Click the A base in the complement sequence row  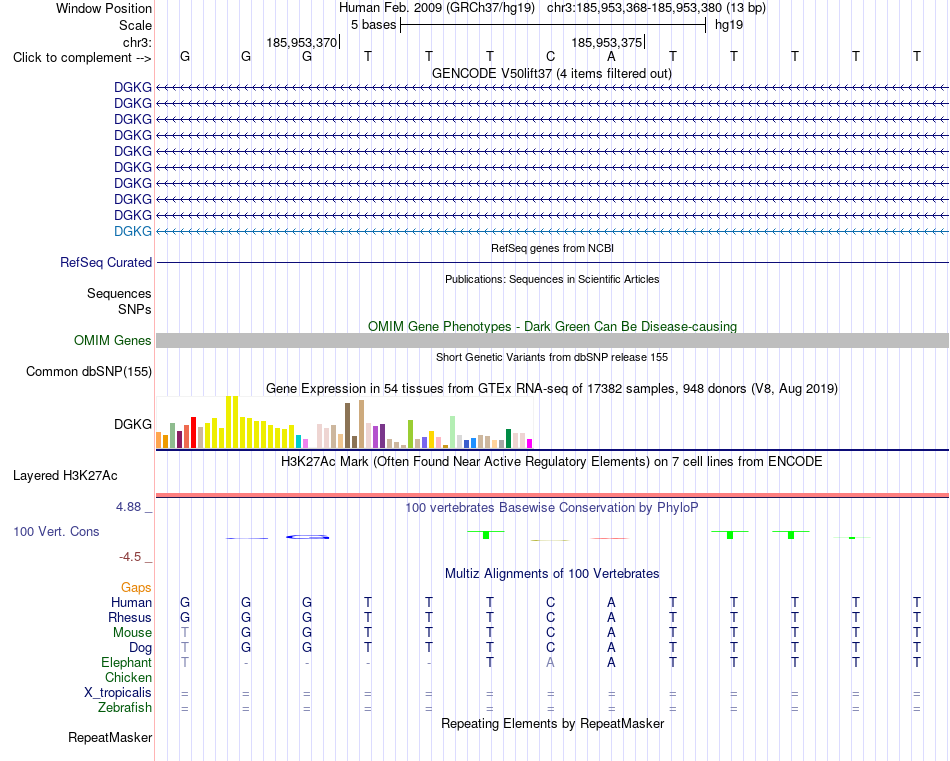611,57
